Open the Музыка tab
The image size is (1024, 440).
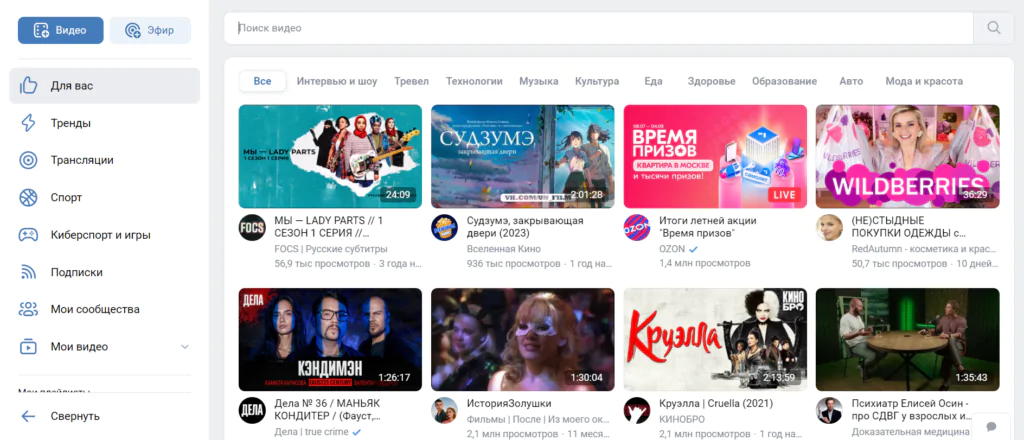pyautogui.click(x=539, y=82)
